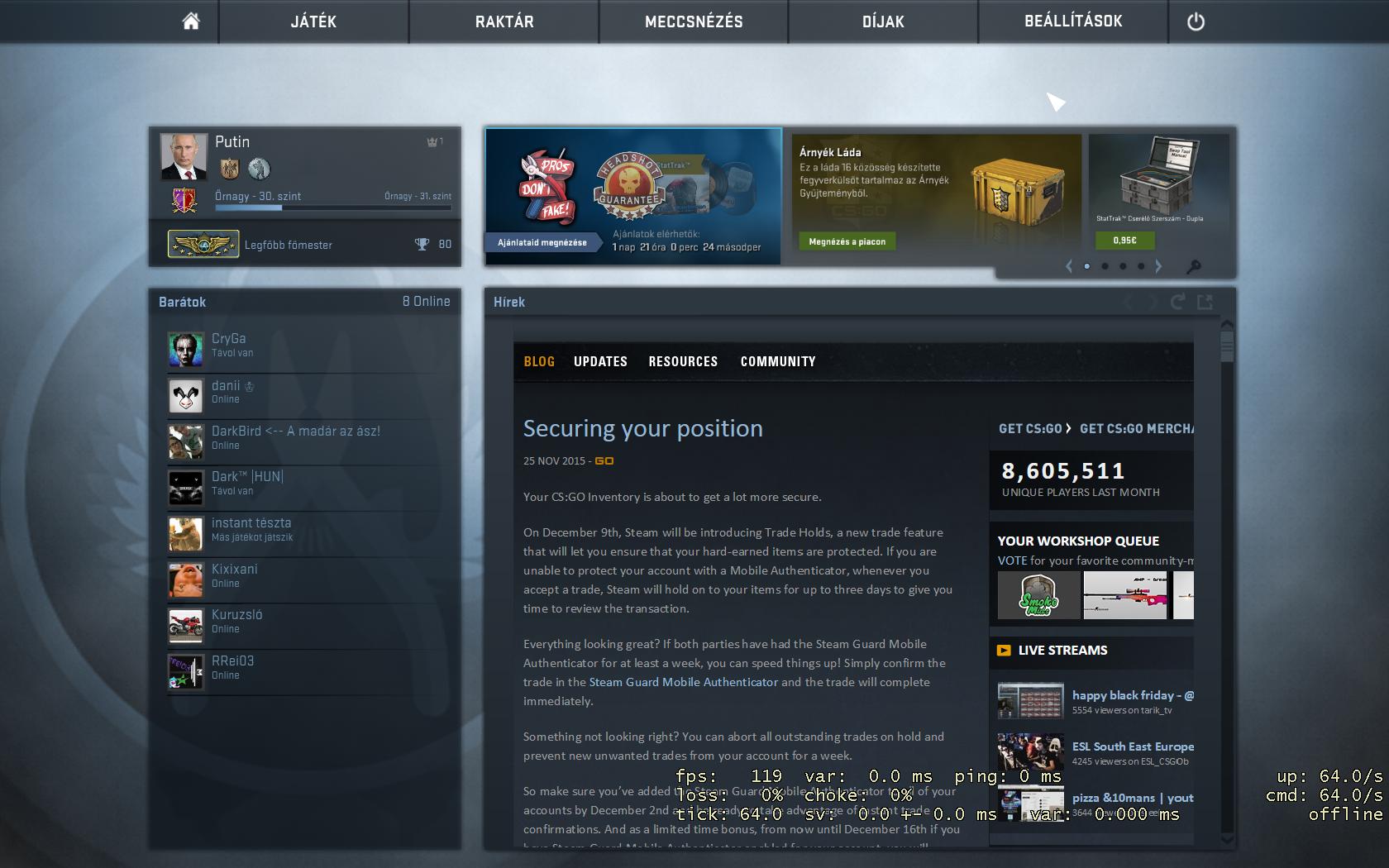1389x868 pixels.
Task: Open the ESL South East Europe stream
Action: pyautogui.click(x=1133, y=746)
